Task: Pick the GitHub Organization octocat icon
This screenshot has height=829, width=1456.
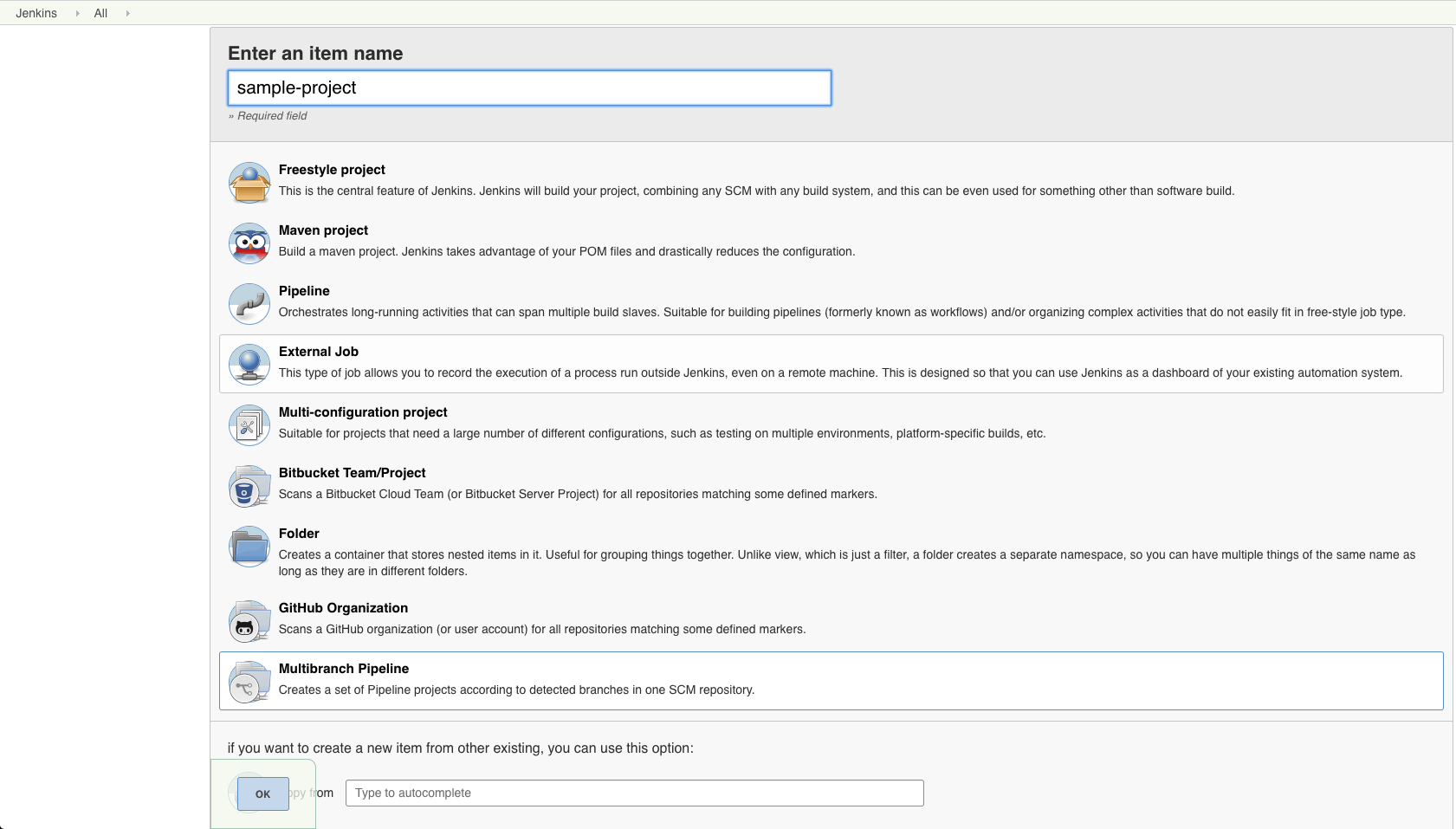Action: [x=249, y=621]
